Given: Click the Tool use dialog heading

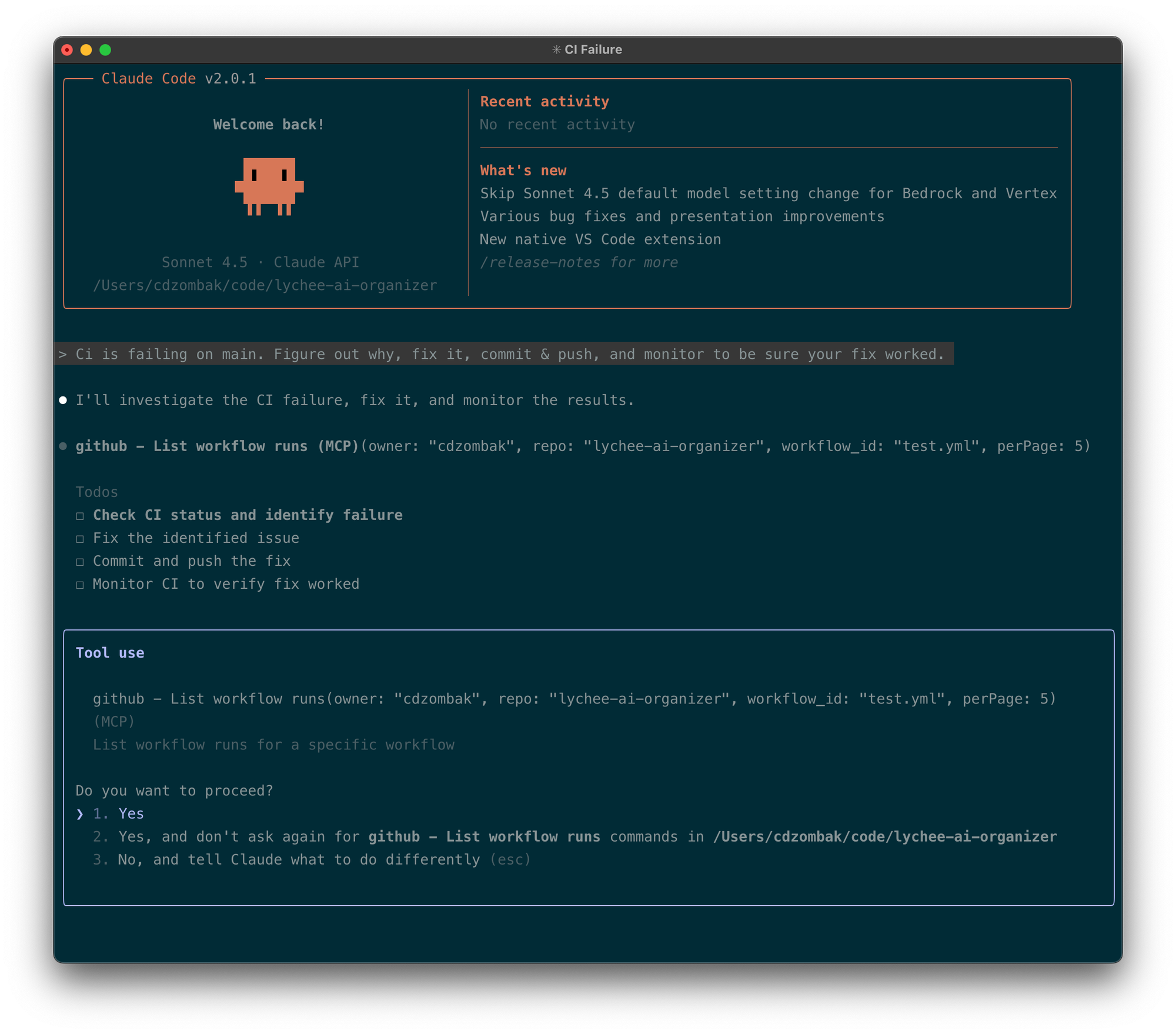Looking at the screenshot, I should point(110,653).
